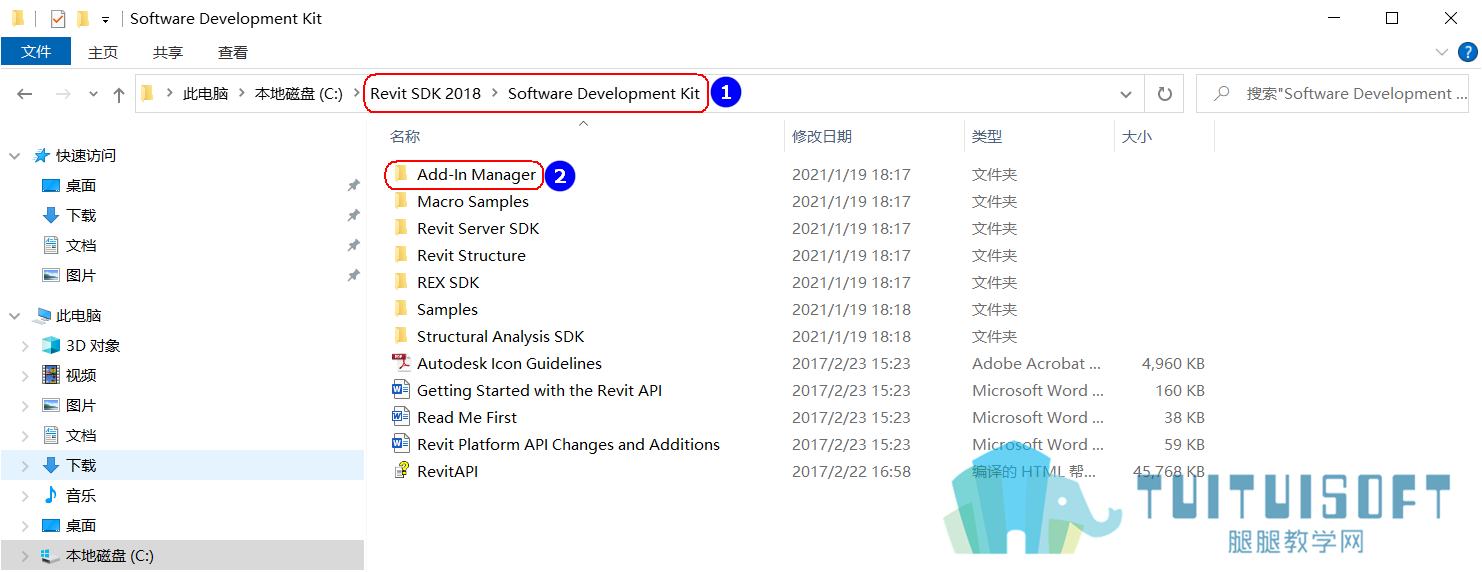Click the New folder quick access icon
The image size is (1482, 572).
(x=83, y=18)
